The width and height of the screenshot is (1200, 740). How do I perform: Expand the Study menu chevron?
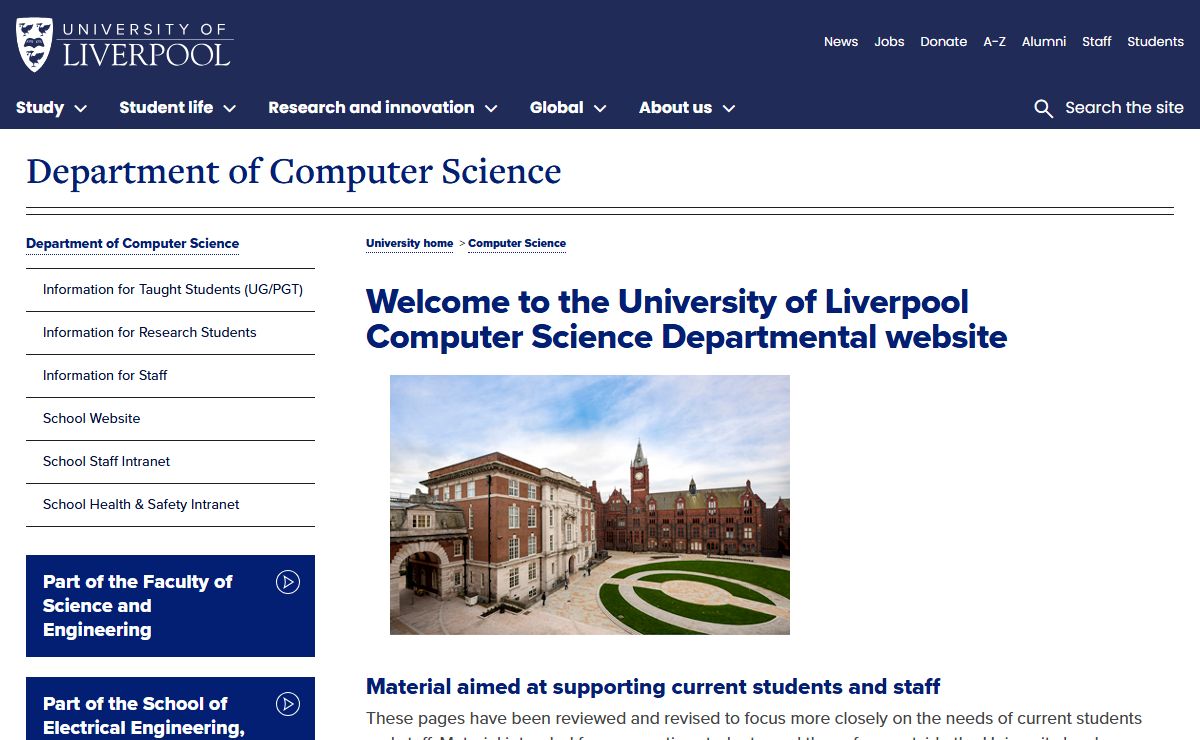[x=80, y=108]
